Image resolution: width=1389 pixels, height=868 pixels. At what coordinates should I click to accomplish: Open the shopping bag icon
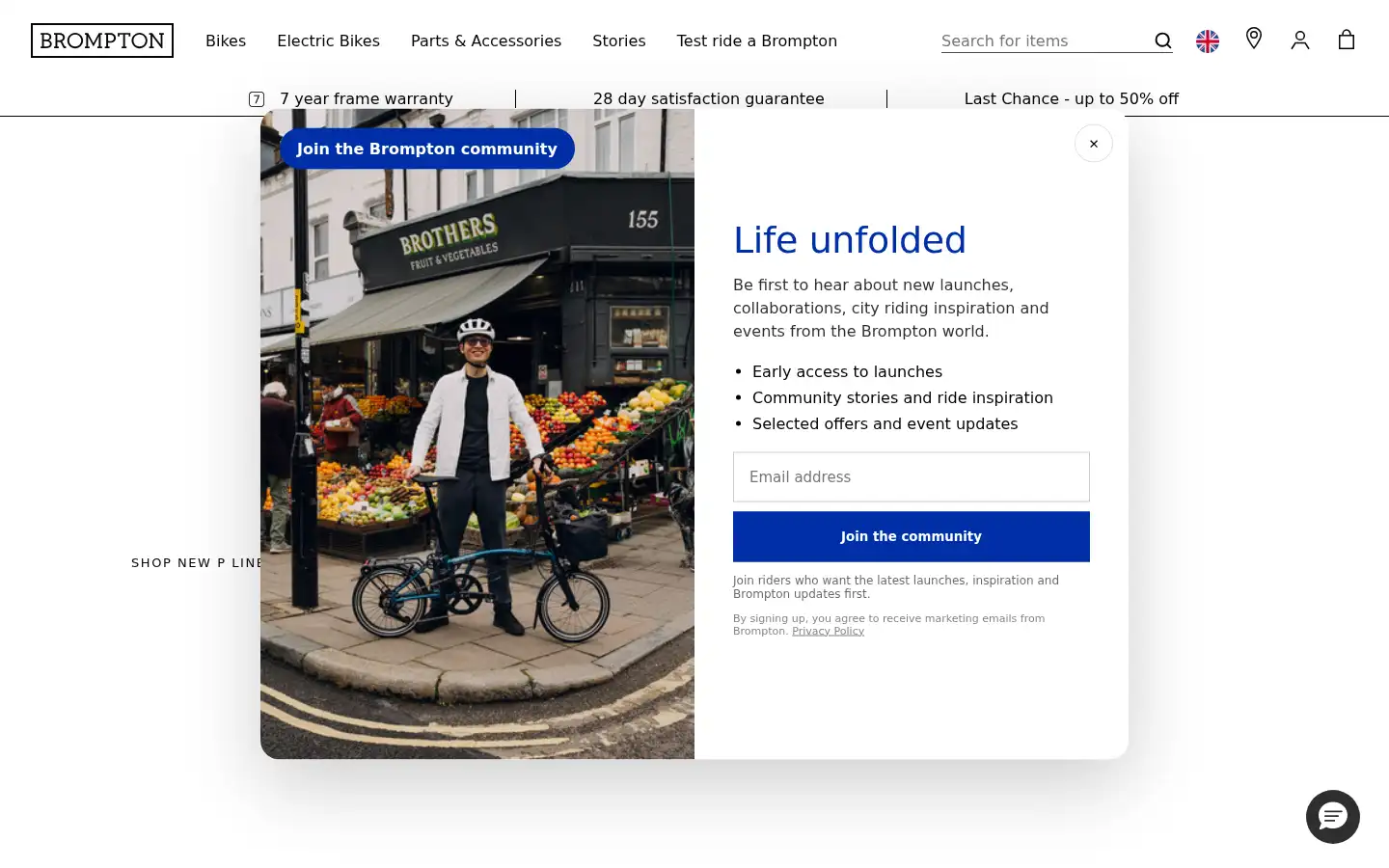point(1347,40)
